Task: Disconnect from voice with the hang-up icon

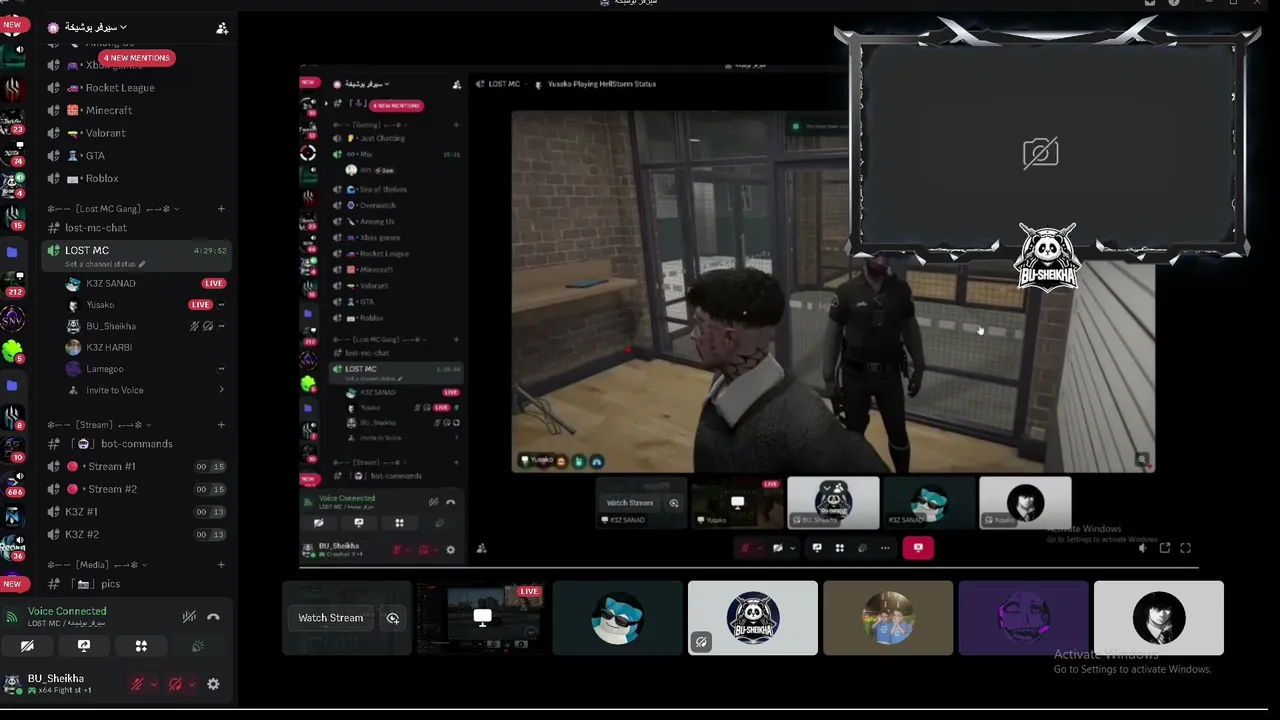Action: [213, 617]
